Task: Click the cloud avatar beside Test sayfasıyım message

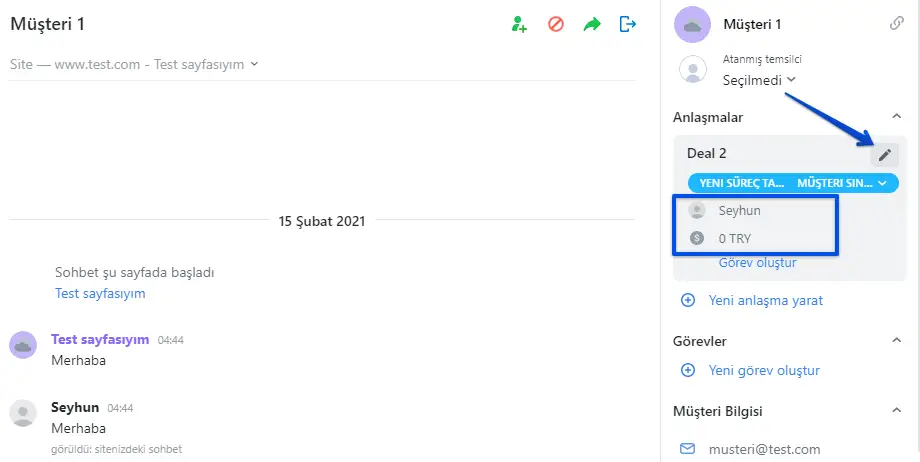Action: [23, 345]
